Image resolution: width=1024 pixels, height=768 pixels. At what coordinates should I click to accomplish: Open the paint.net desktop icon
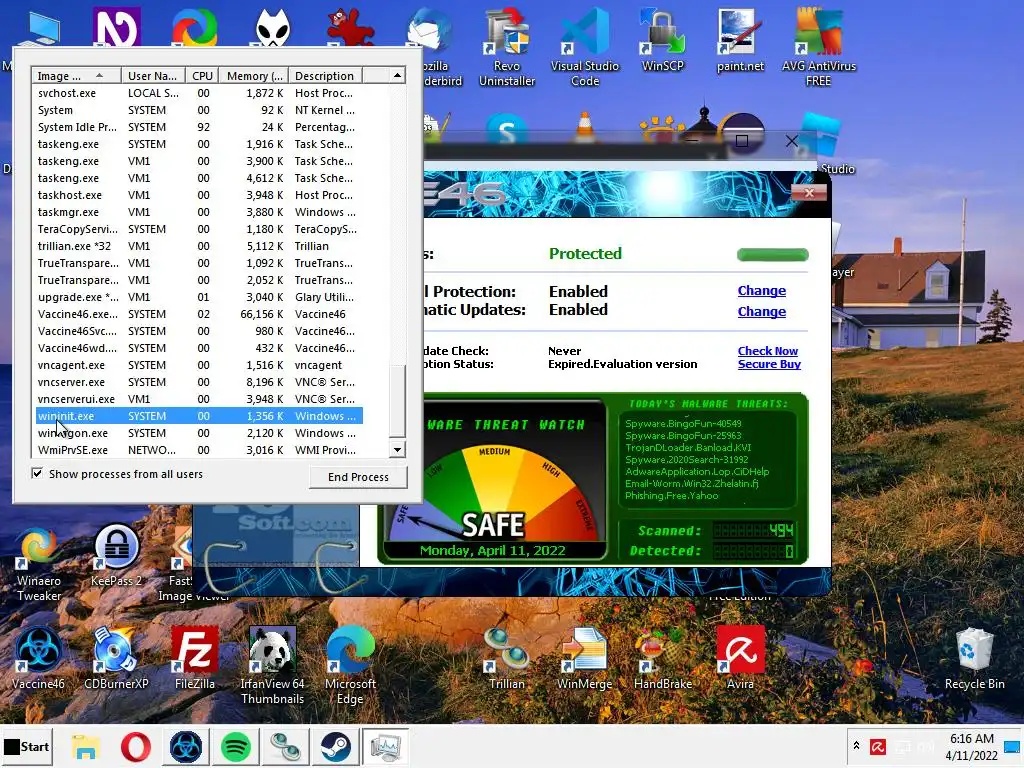(x=741, y=42)
